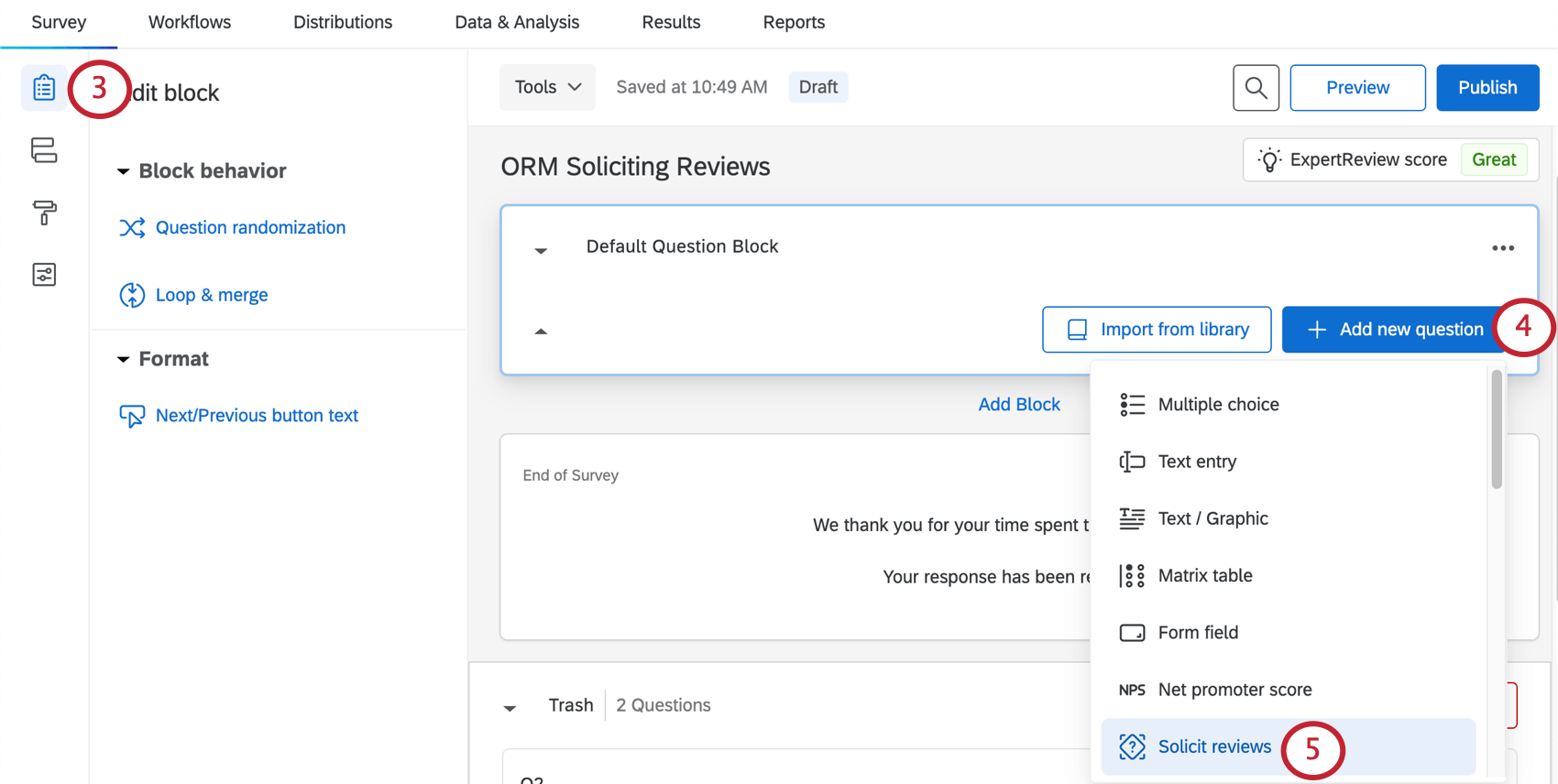Choose Solicit reviews question type
Screen dimensions: 1558x784
point(1214,746)
